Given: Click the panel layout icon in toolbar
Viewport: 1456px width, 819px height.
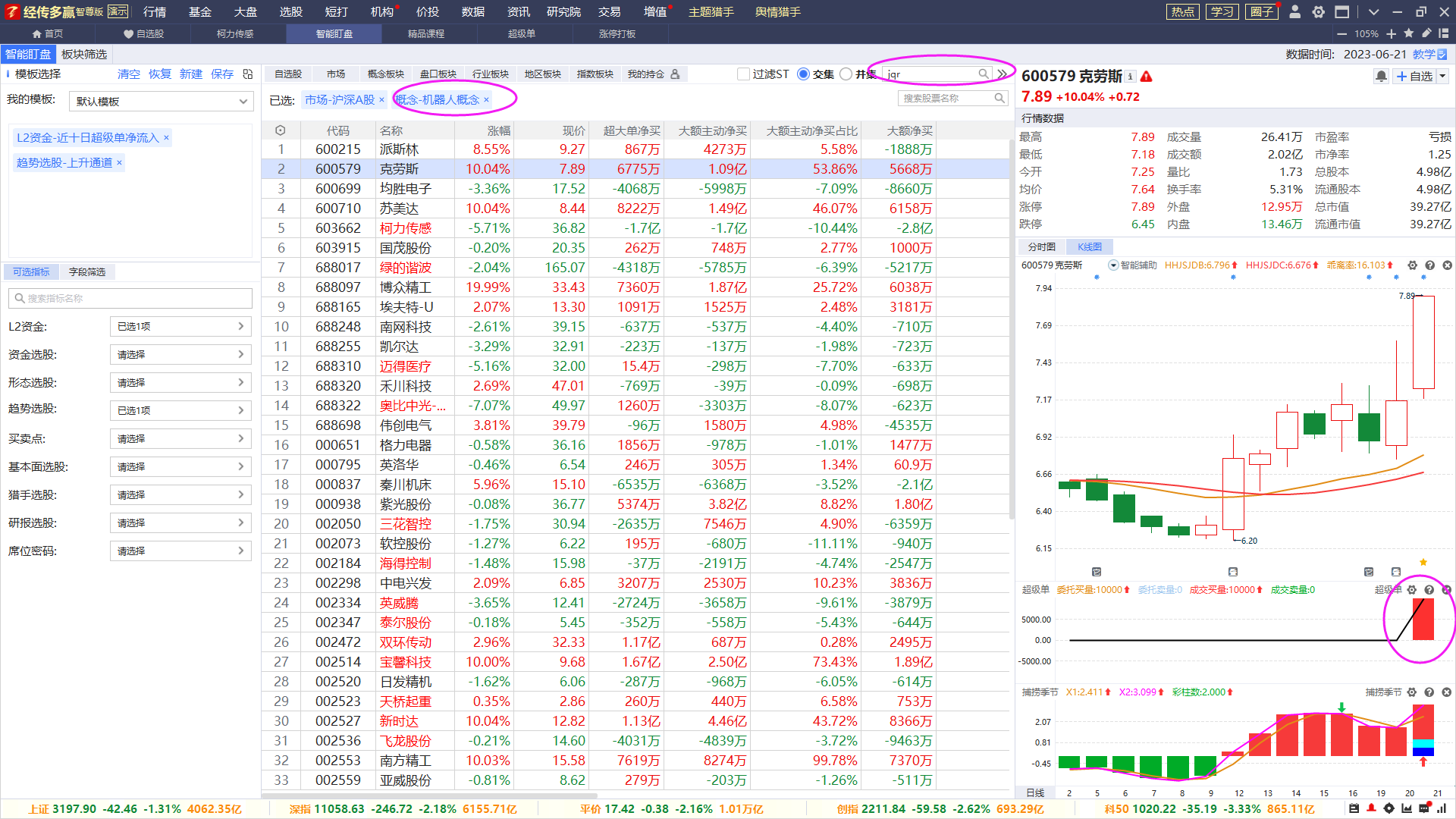Looking at the screenshot, I should point(1444,33).
